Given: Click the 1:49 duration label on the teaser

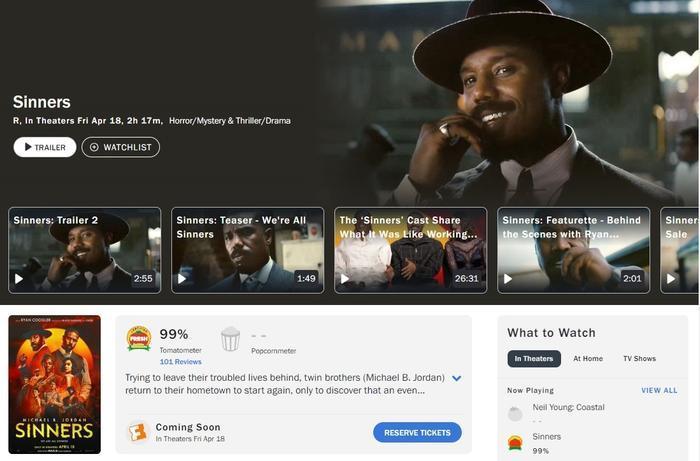Looking at the screenshot, I should pyautogui.click(x=306, y=278).
